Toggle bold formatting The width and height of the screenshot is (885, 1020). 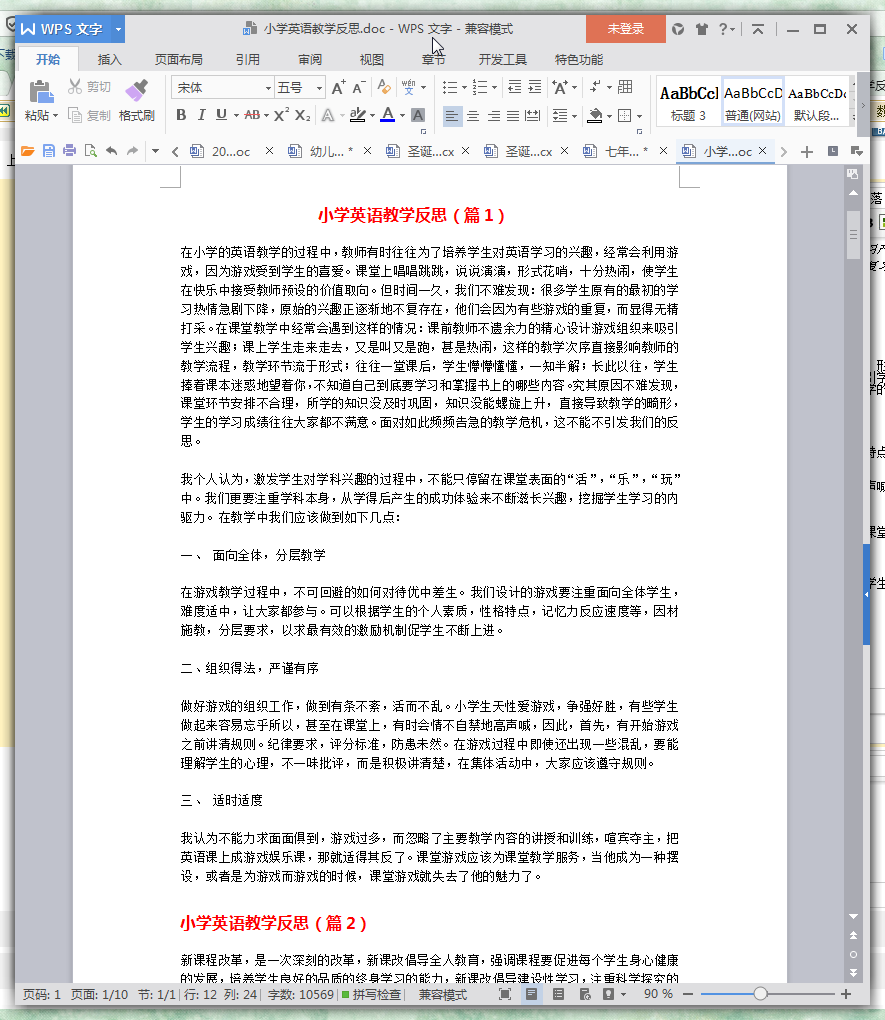click(181, 115)
